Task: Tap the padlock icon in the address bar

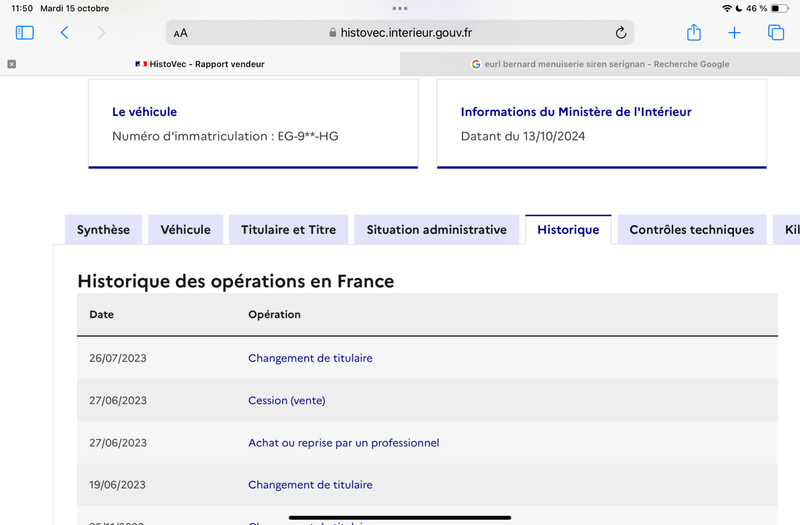Action: point(333,33)
